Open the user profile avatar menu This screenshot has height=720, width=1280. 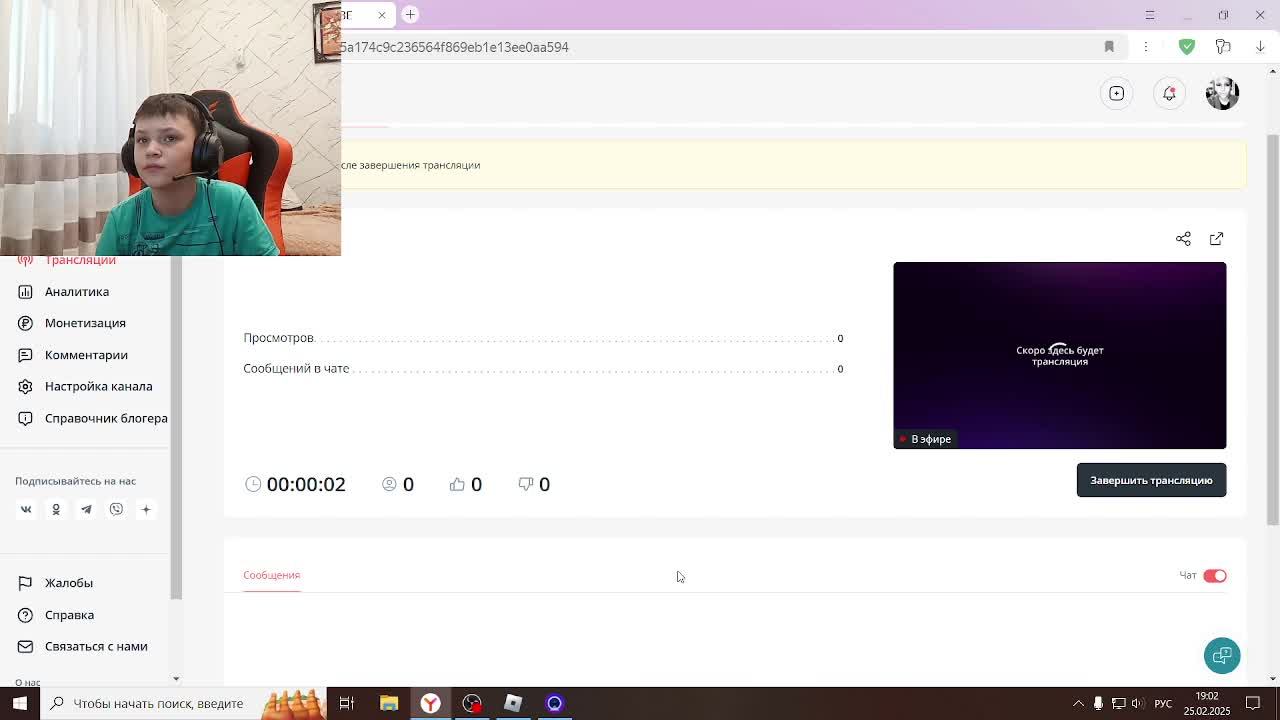coord(1222,93)
